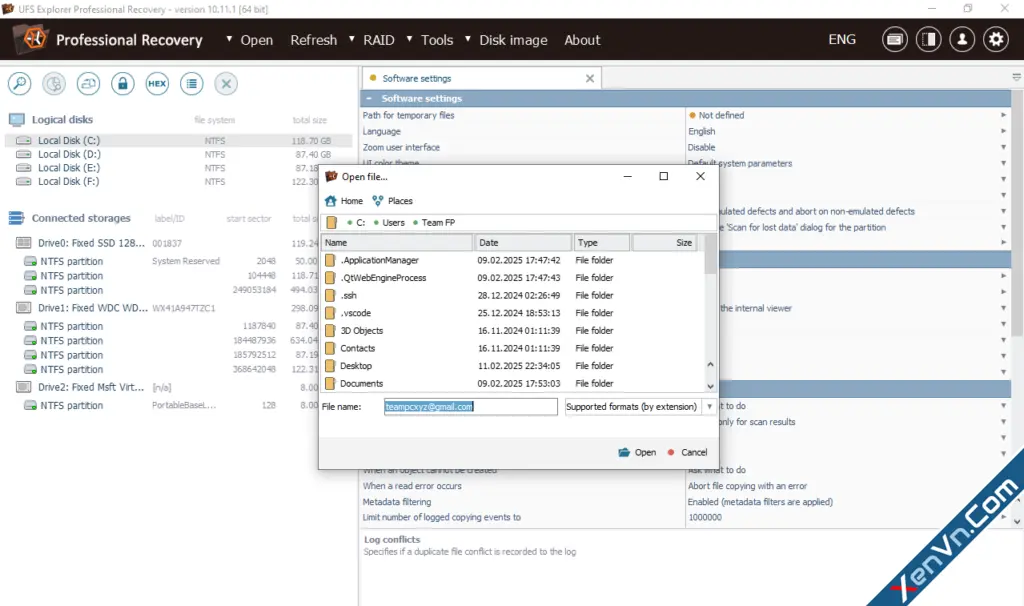Image resolution: width=1024 pixels, height=606 pixels.
Task: Sort by the Date column header
Action: click(523, 243)
